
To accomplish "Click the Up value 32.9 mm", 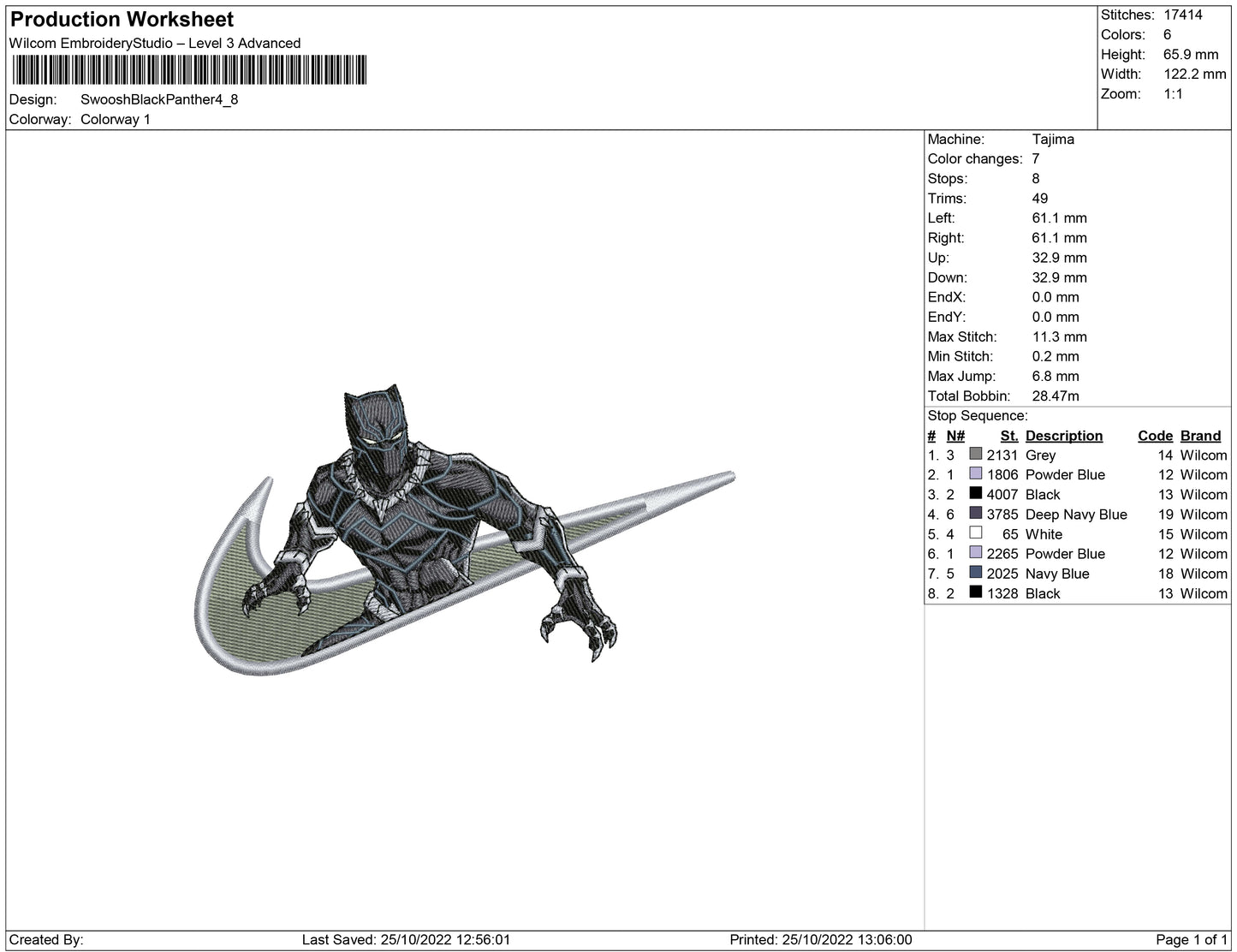I will pos(1060,257).
